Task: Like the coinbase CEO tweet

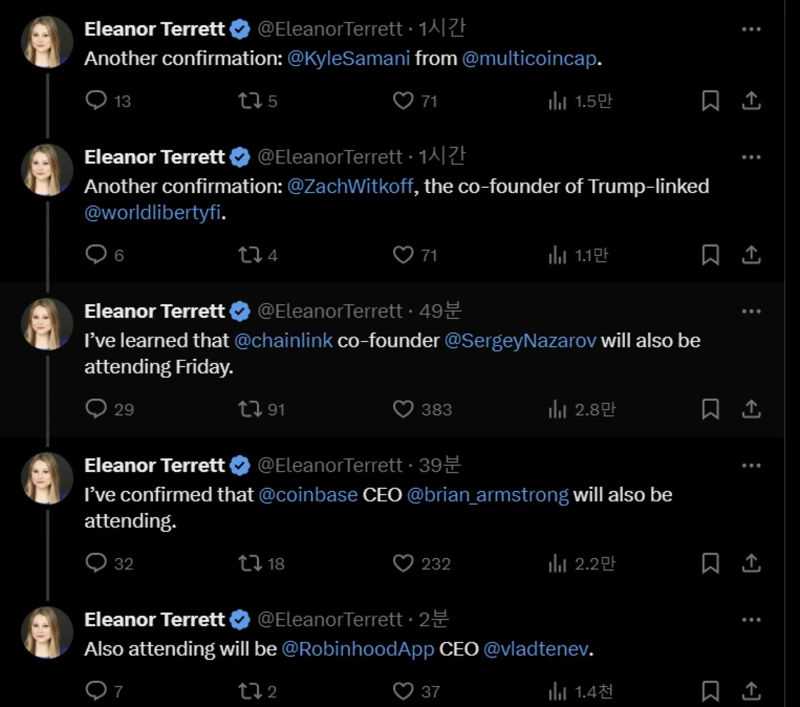Action: [x=404, y=564]
